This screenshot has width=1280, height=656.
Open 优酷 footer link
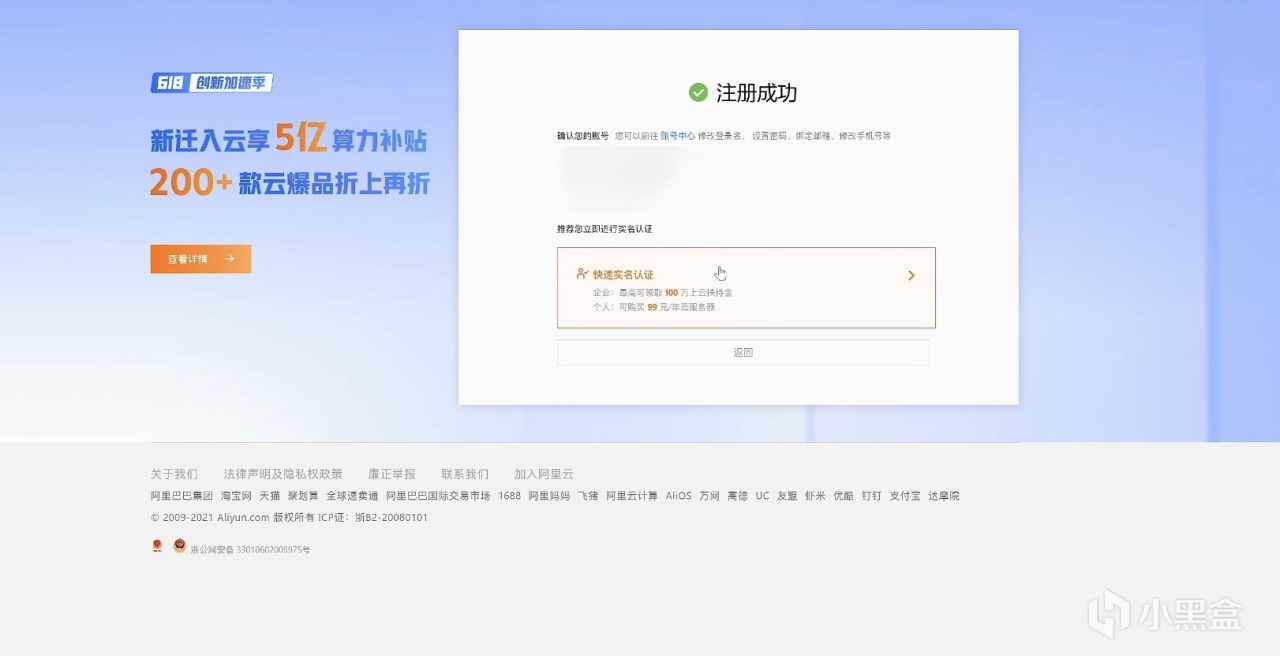tap(844, 496)
